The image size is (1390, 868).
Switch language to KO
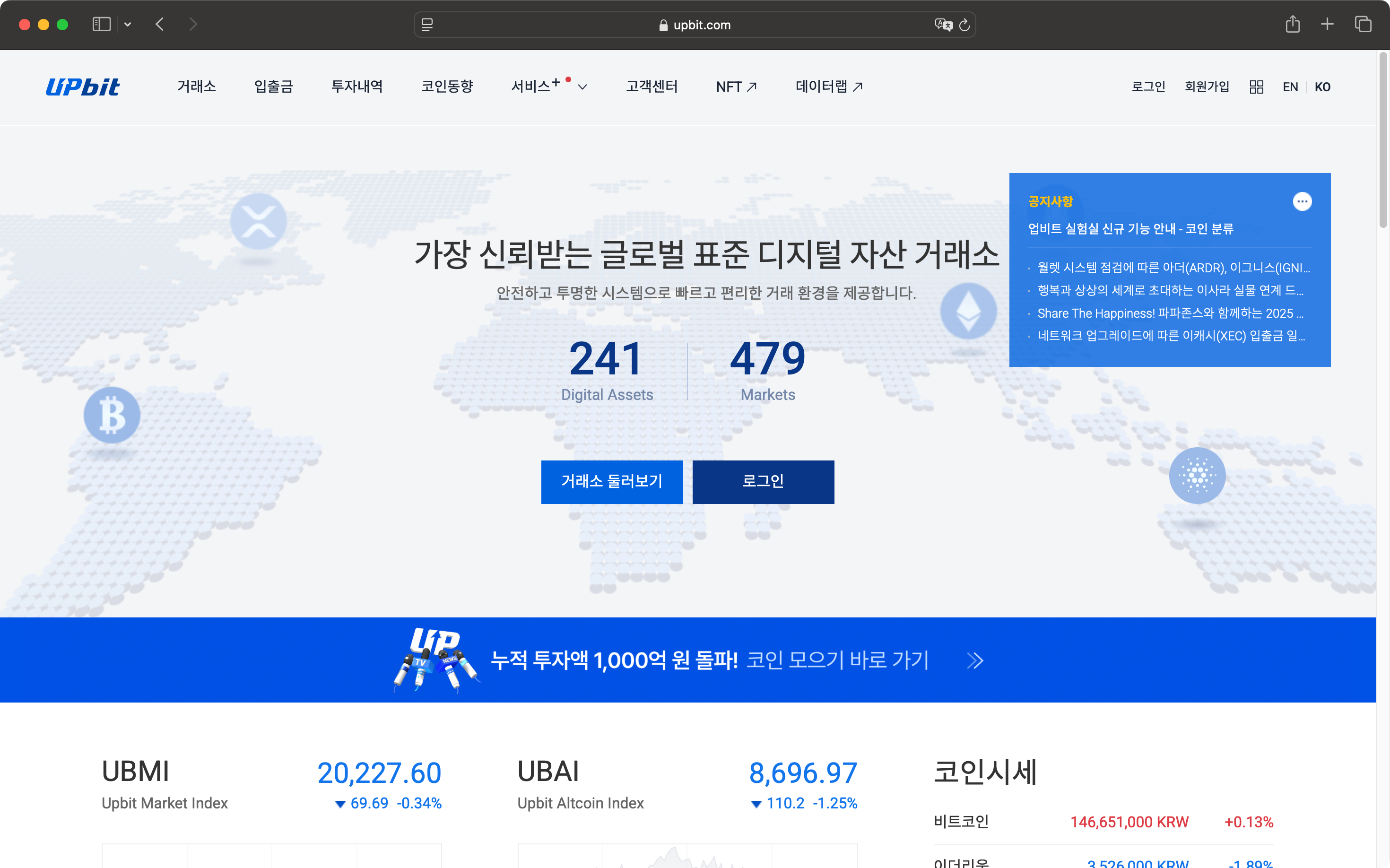[1322, 87]
